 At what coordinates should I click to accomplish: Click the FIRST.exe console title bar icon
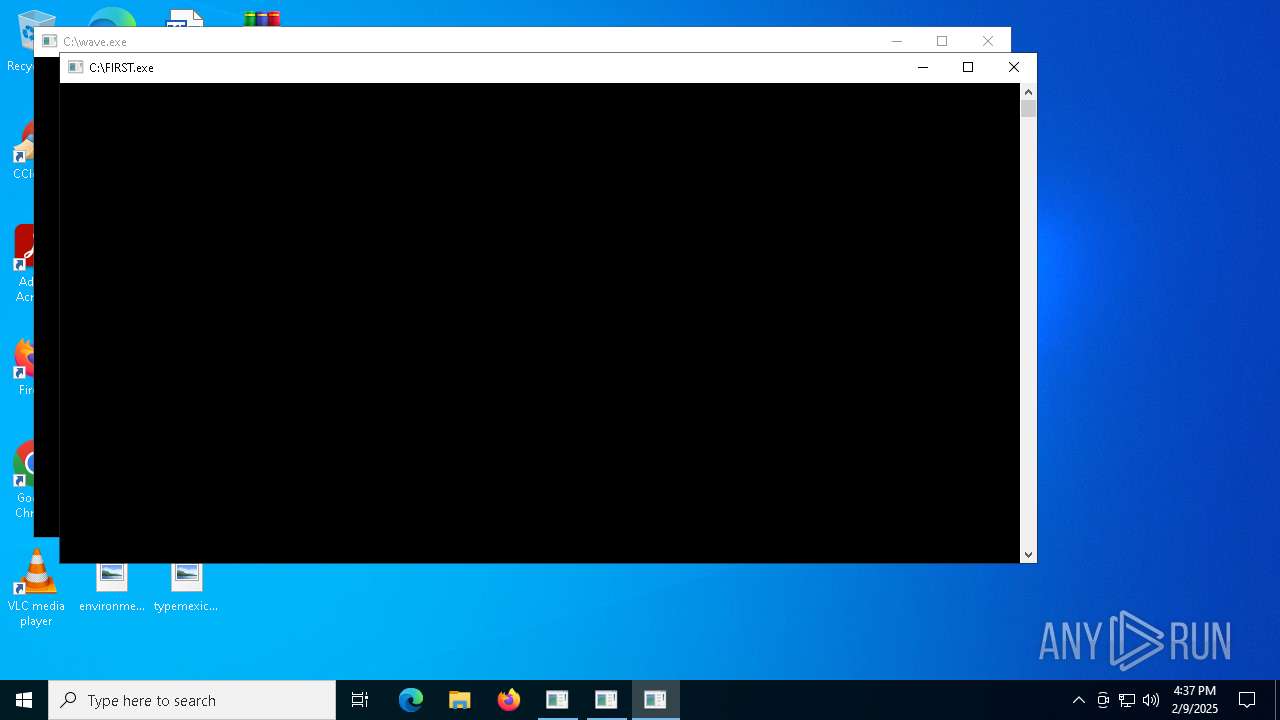click(x=75, y=68)
